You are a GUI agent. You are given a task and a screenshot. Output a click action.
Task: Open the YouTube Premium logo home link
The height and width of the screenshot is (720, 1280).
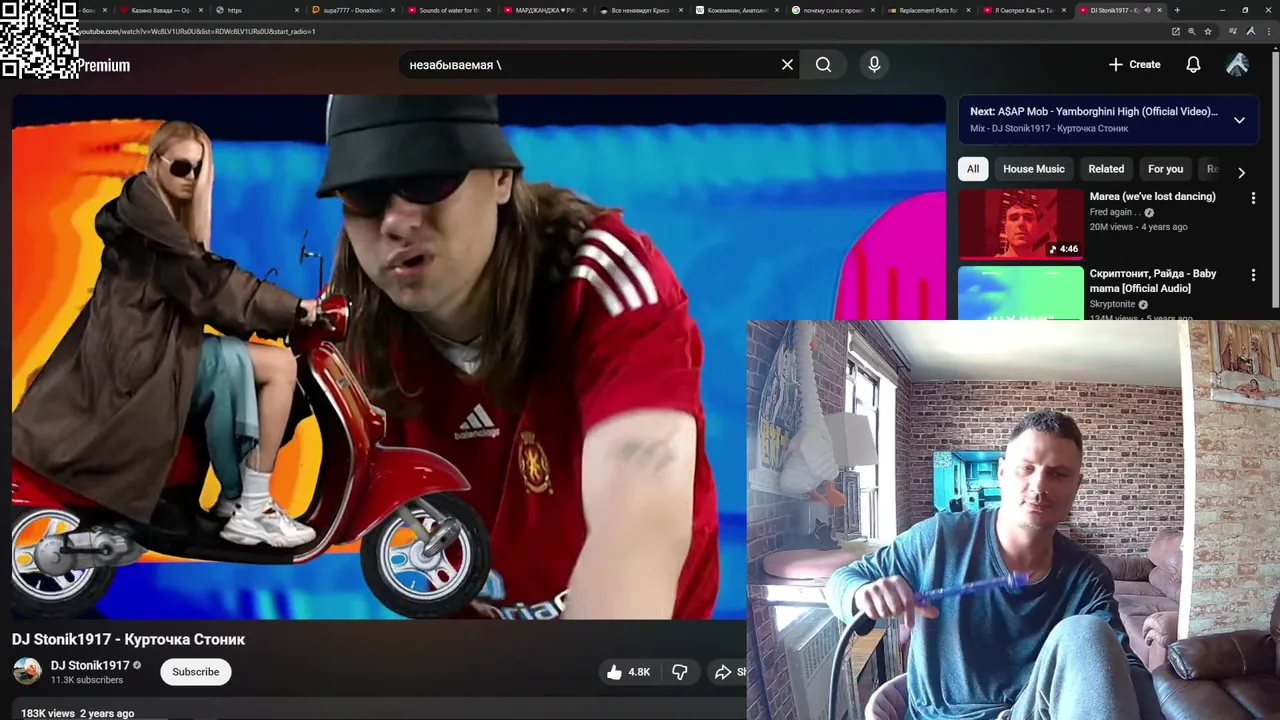[x=103, y=66]
